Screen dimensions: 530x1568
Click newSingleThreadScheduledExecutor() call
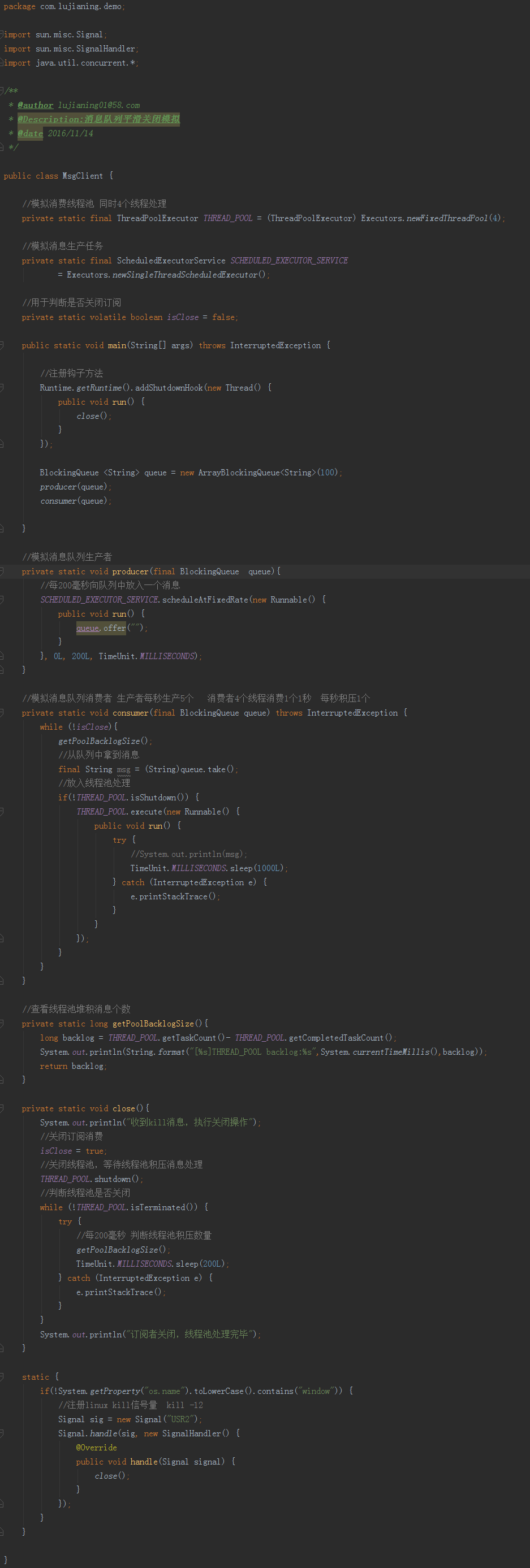pos(189,275)
